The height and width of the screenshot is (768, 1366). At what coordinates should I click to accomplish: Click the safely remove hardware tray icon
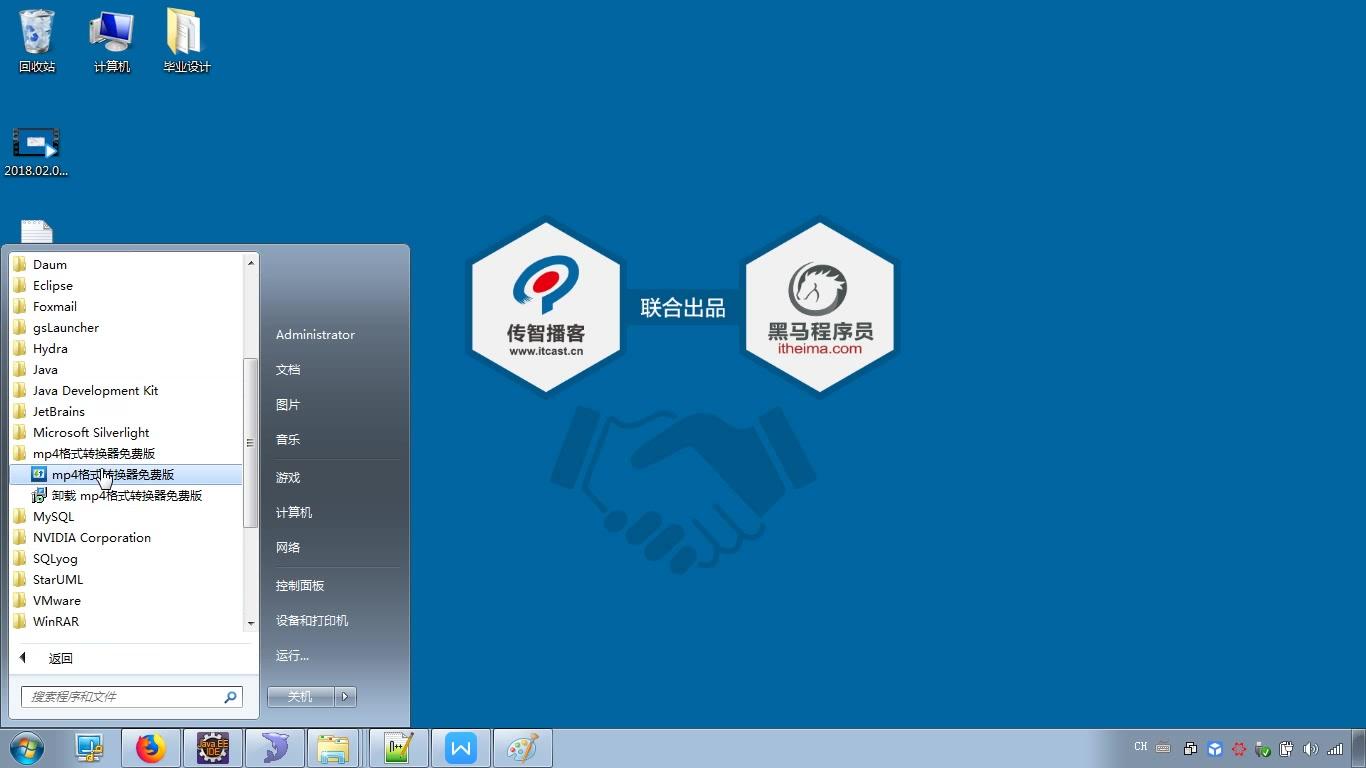click(x=1263, y=748)
